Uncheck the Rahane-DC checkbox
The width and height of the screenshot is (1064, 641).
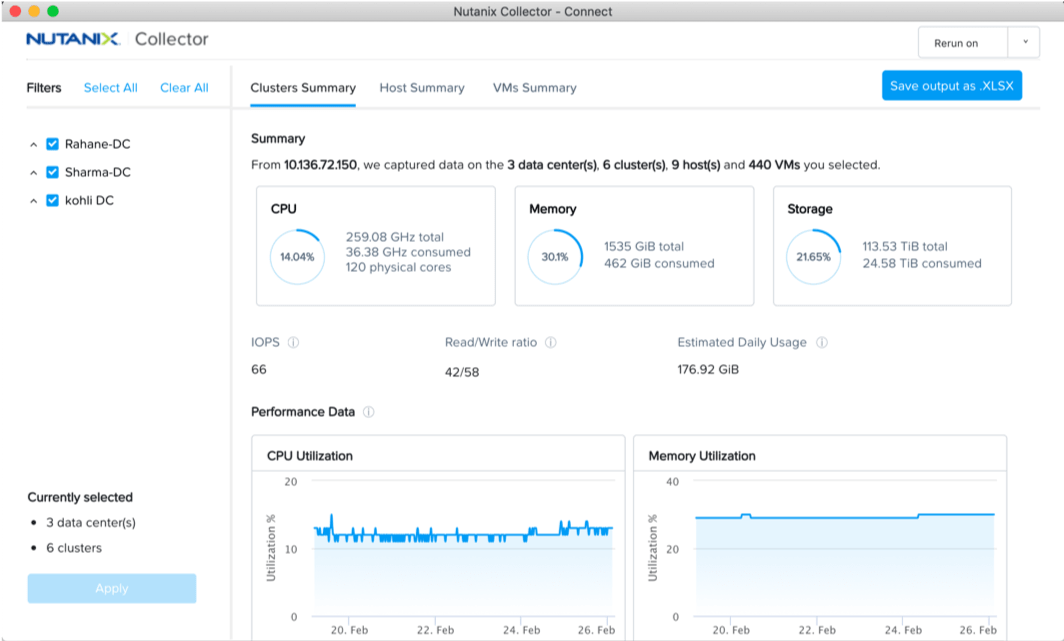pyautogui.click(x=53, y=144)
